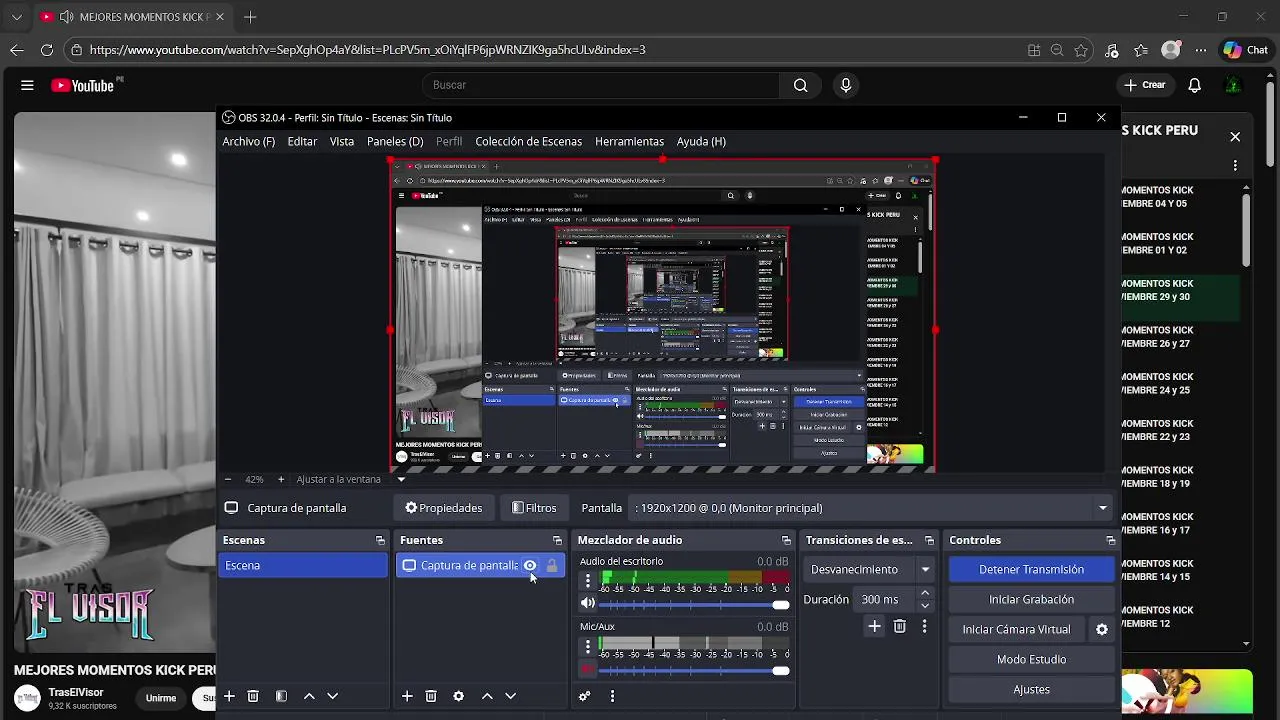Delete the configurable transition
The width and height of the screenshot is (1280, 720).
point(900,626)
